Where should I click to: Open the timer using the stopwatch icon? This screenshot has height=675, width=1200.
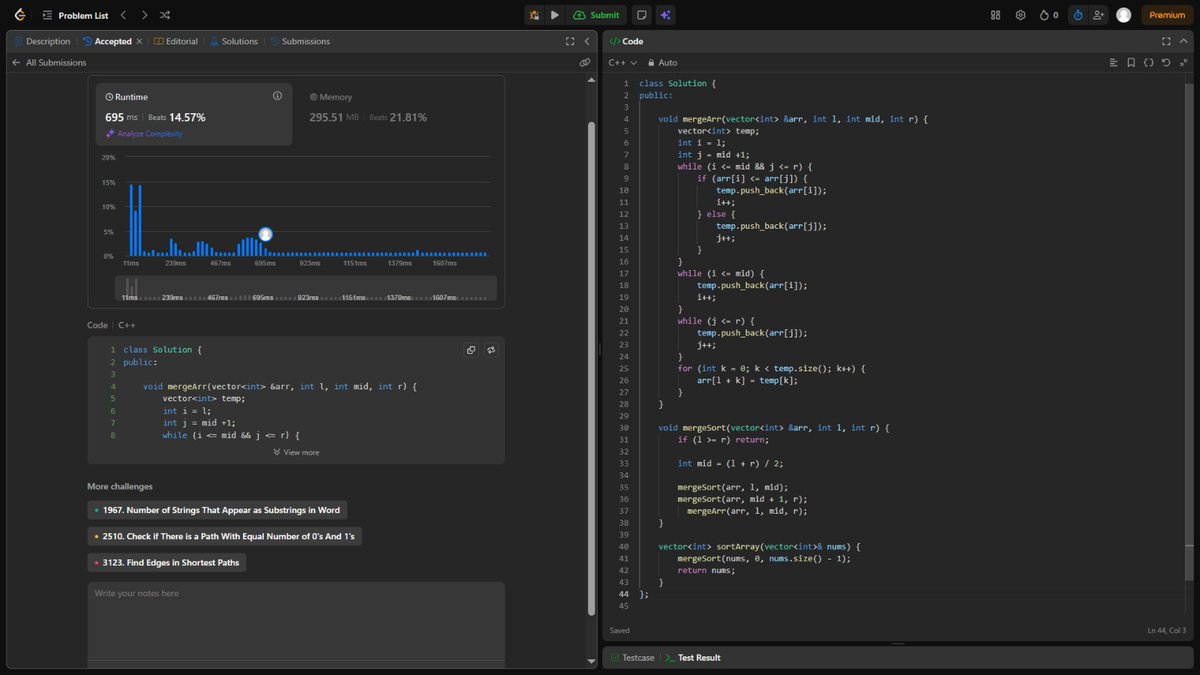(1077, 15)
